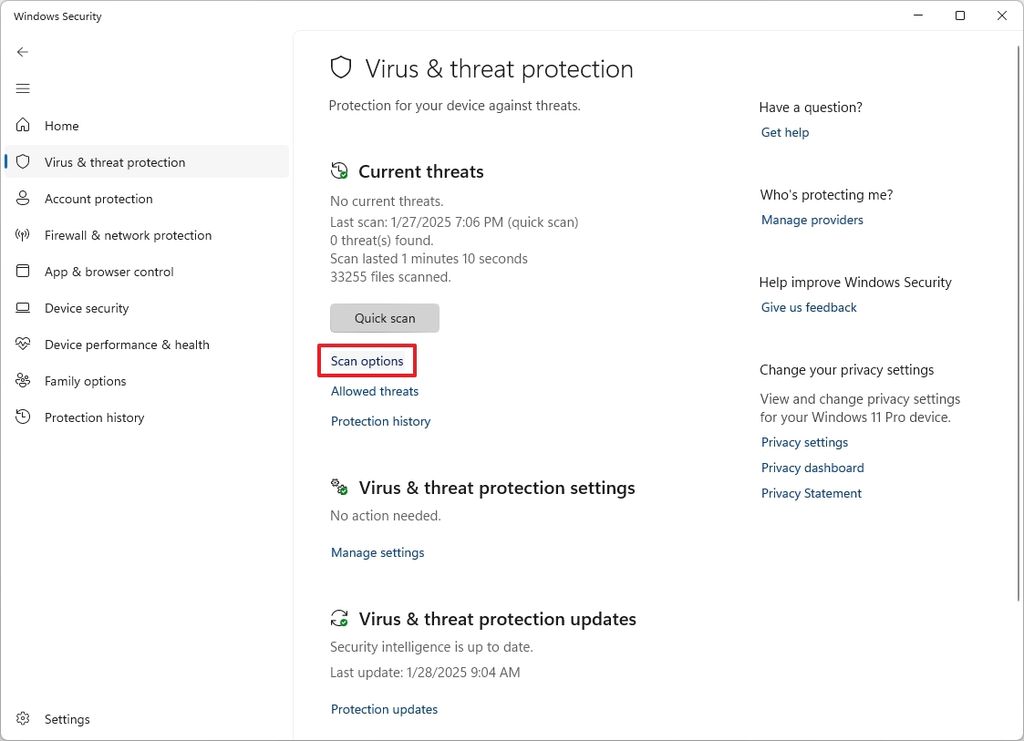Navigate back with the back arrow

22,51
